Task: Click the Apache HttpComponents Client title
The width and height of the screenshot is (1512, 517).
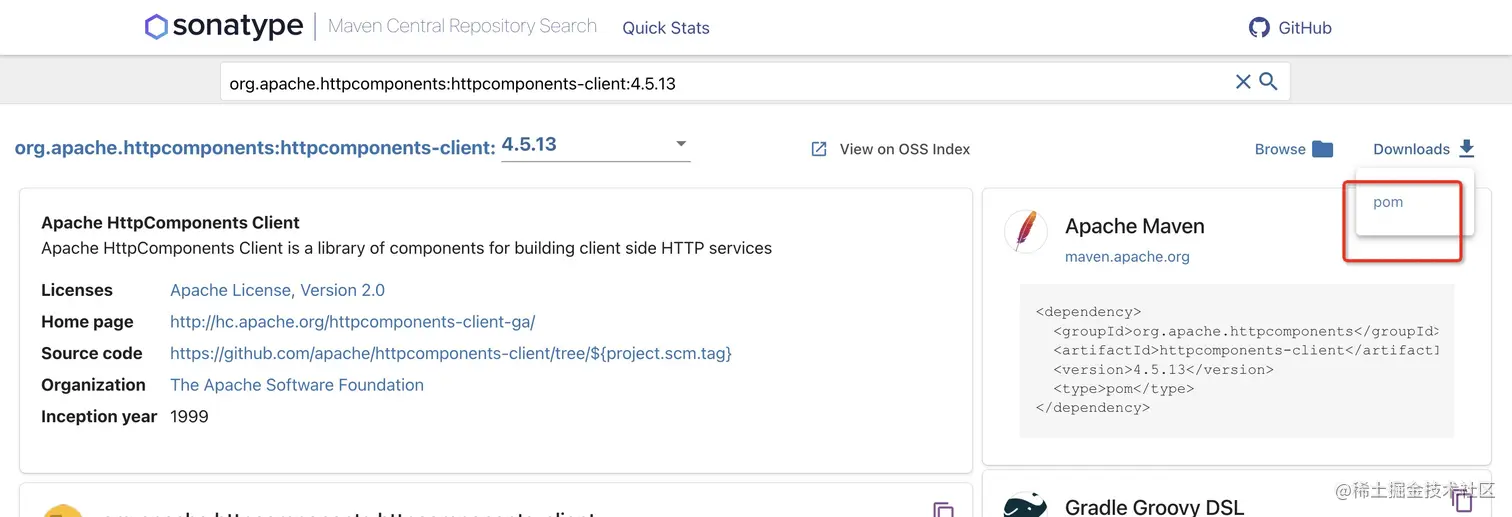Action: coord(170,223)
